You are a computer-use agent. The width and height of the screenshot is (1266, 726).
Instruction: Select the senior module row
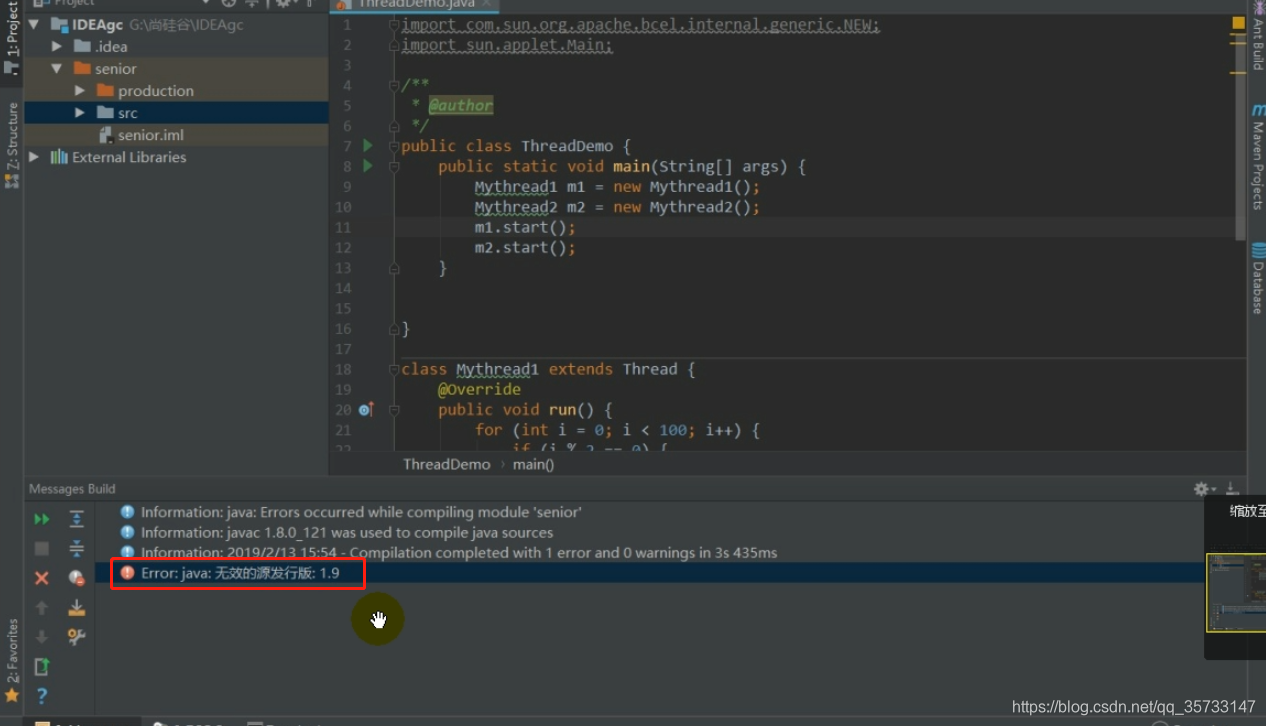click(x=176, y=68)
